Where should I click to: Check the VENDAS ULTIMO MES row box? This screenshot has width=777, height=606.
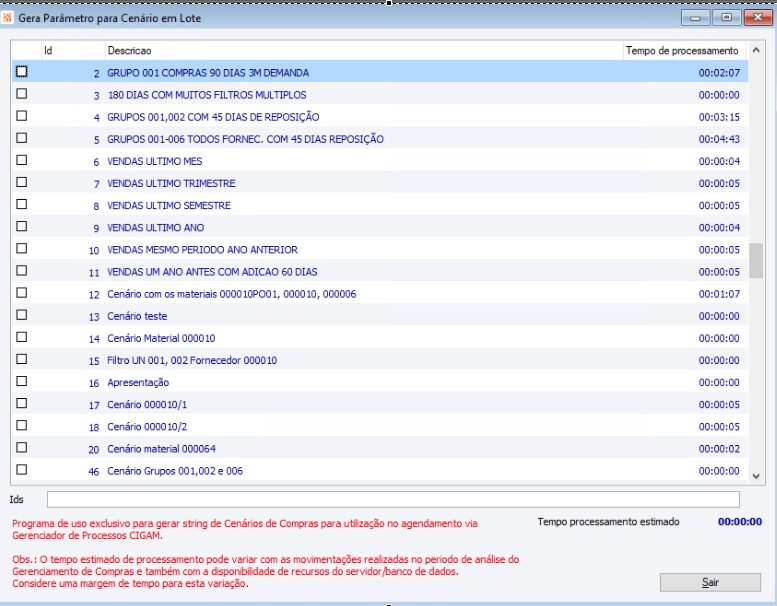click(x=21, y=160)
